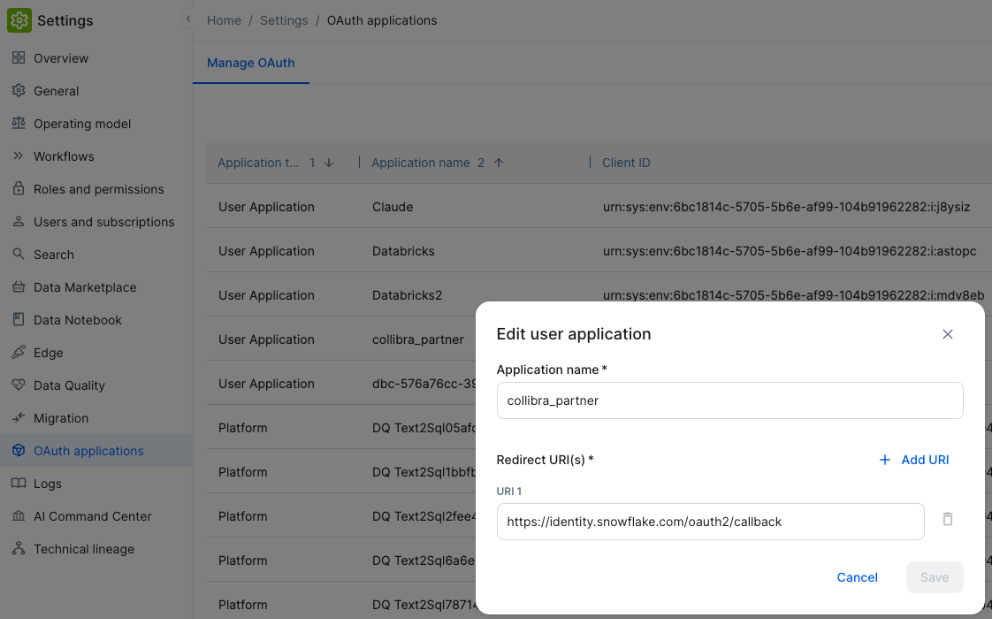Click the Application type column header
This screenshot has width=993, height=619.
point(258,163)
